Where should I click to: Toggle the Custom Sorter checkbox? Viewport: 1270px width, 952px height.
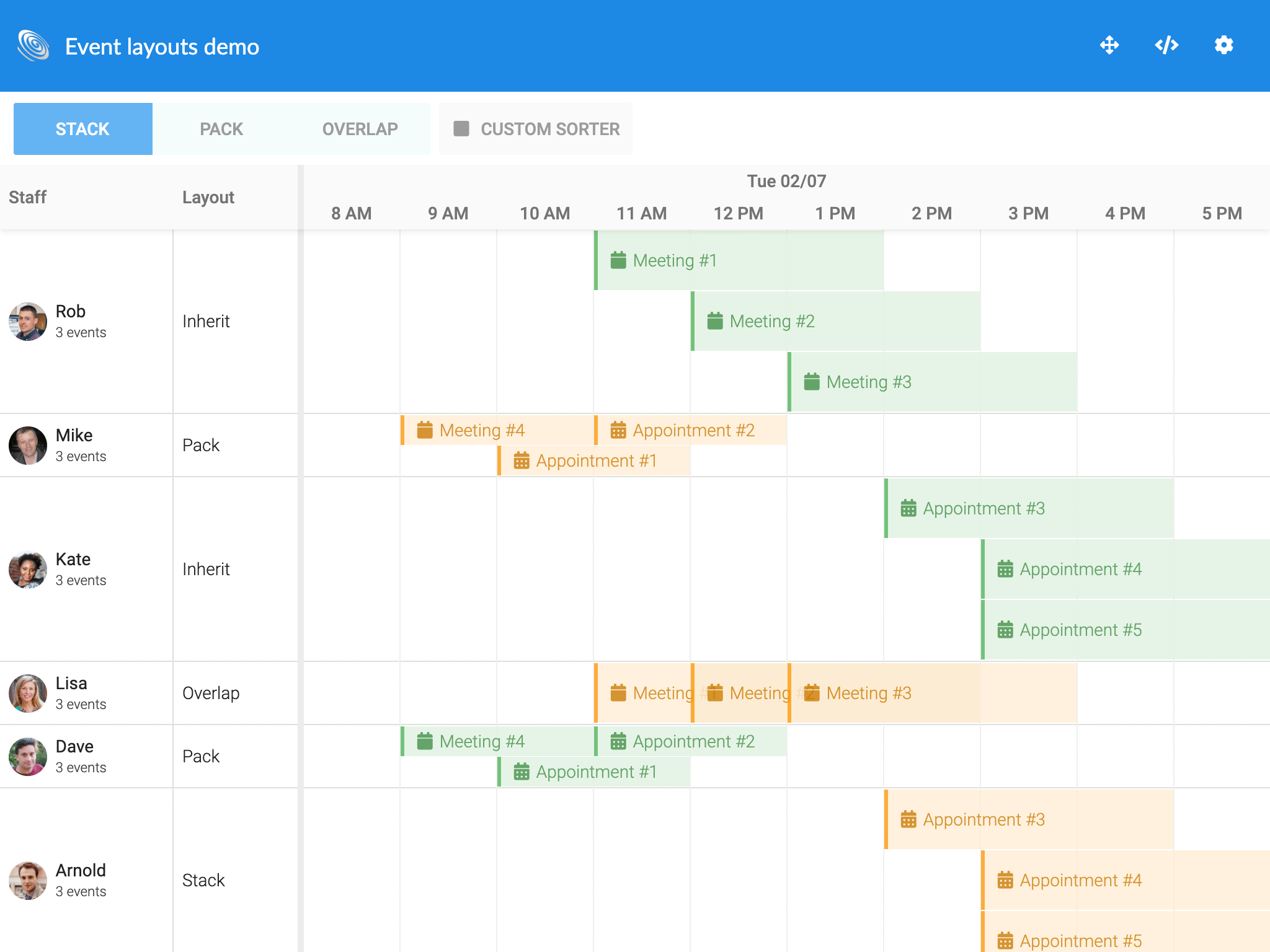461,129
